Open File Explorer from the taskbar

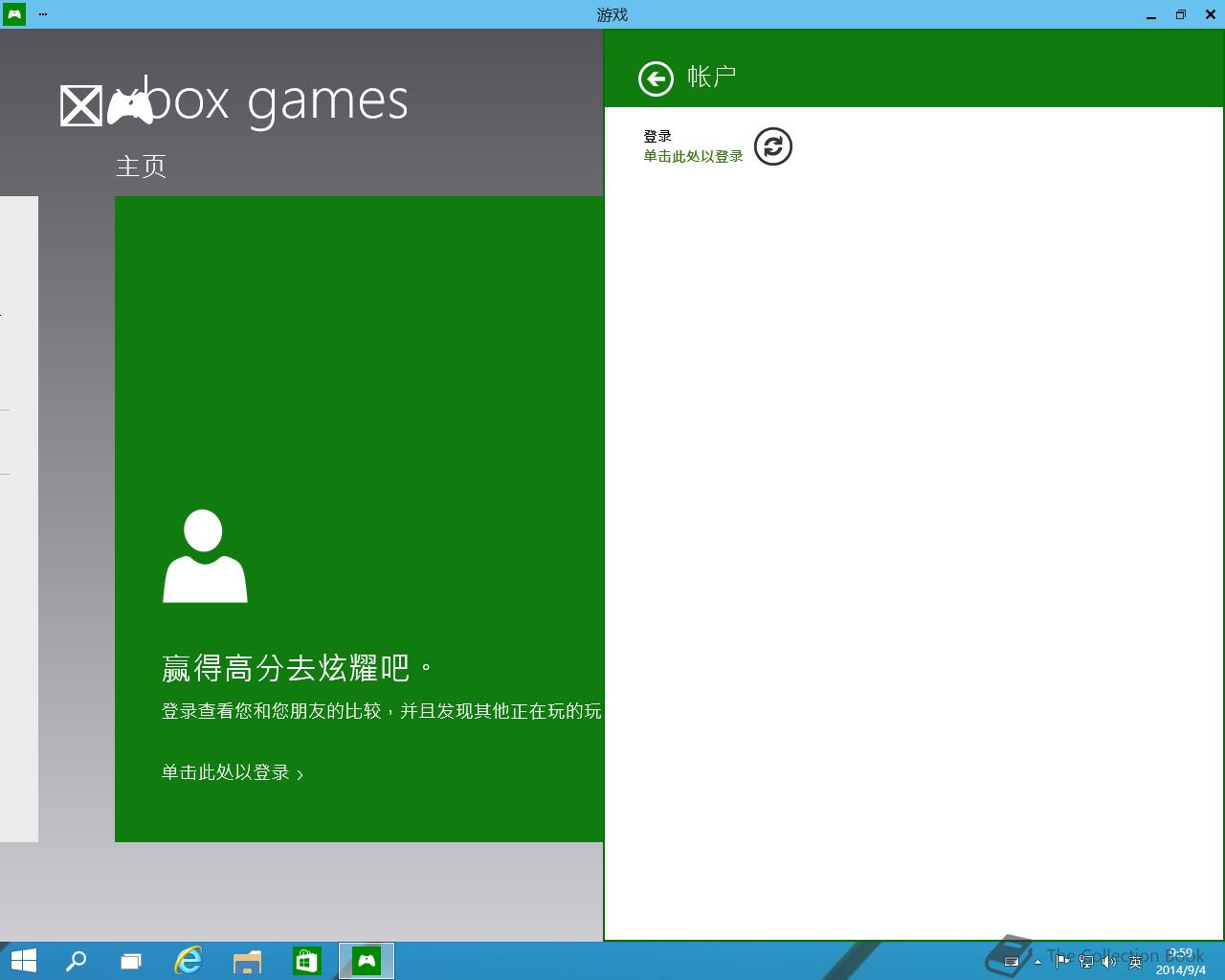pos(248,961)
